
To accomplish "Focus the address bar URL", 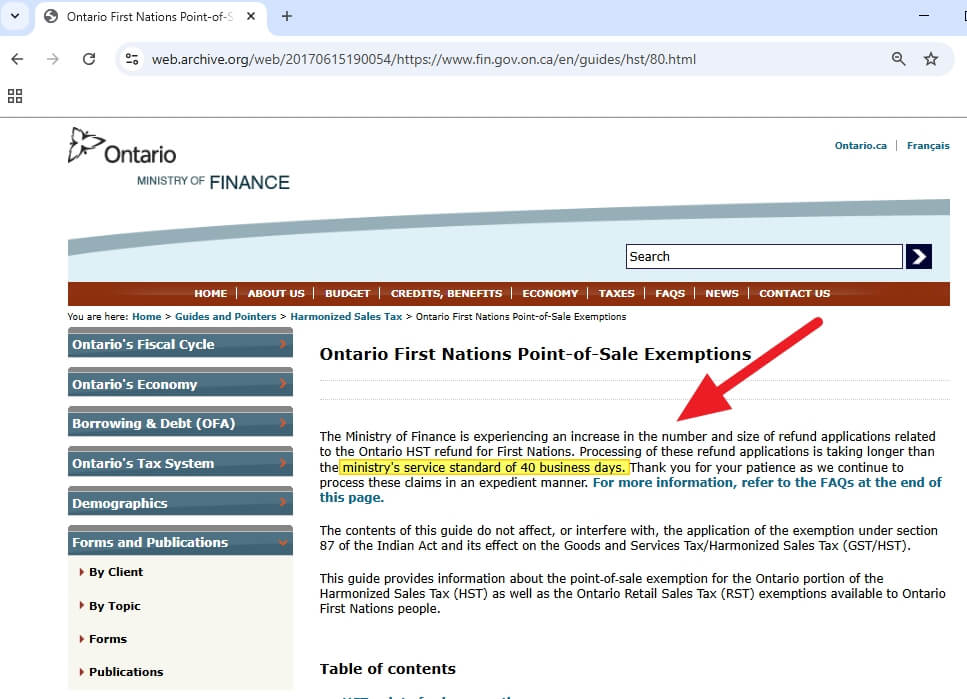I will pyautogui.click(x=424, y=59).
